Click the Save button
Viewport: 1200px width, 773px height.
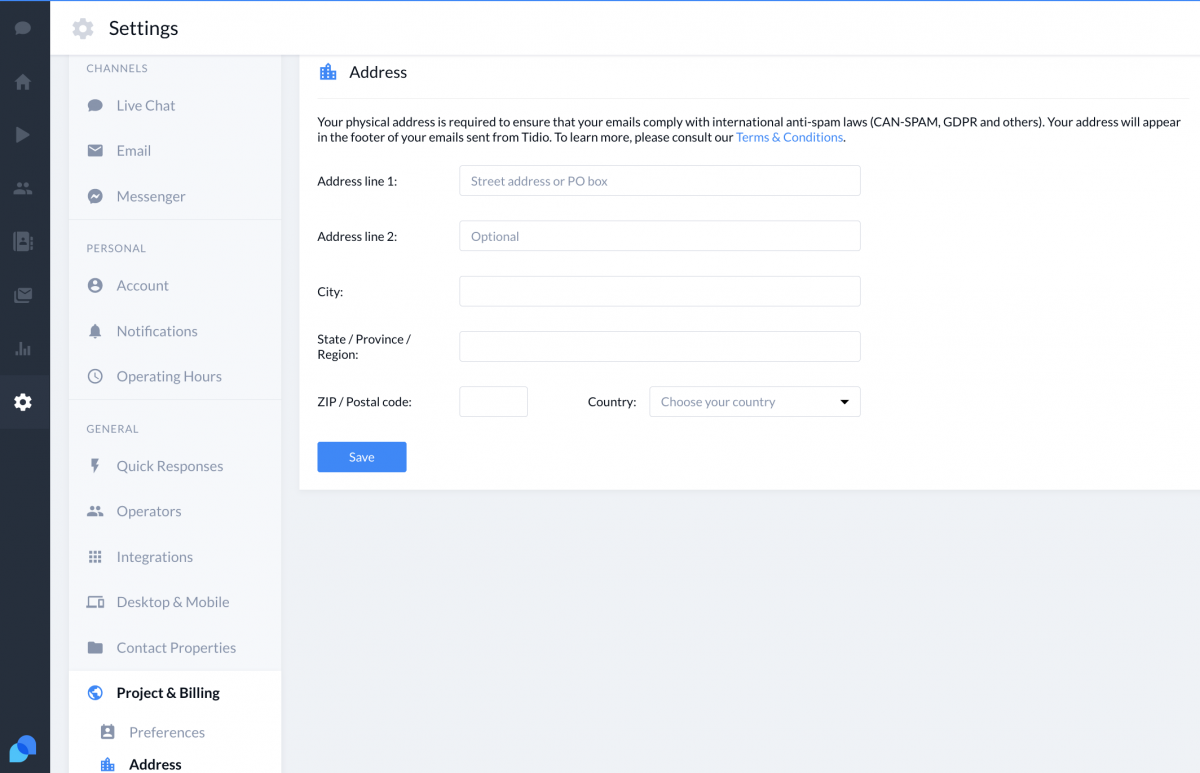(x=362, y=457)
